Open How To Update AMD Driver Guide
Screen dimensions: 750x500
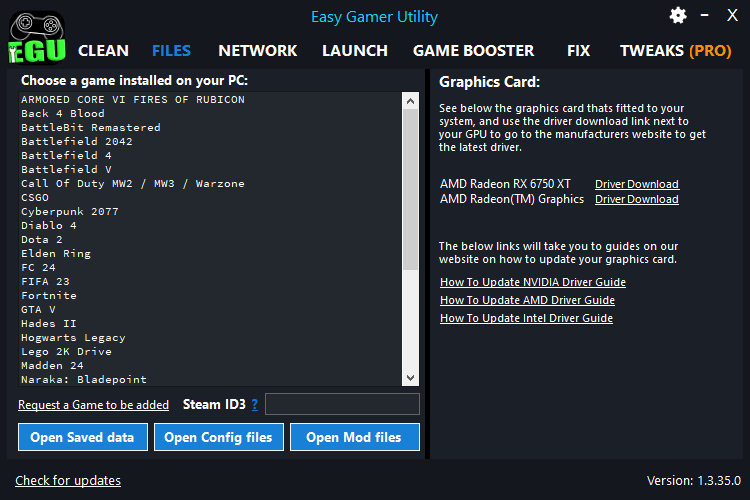point(527,300)
